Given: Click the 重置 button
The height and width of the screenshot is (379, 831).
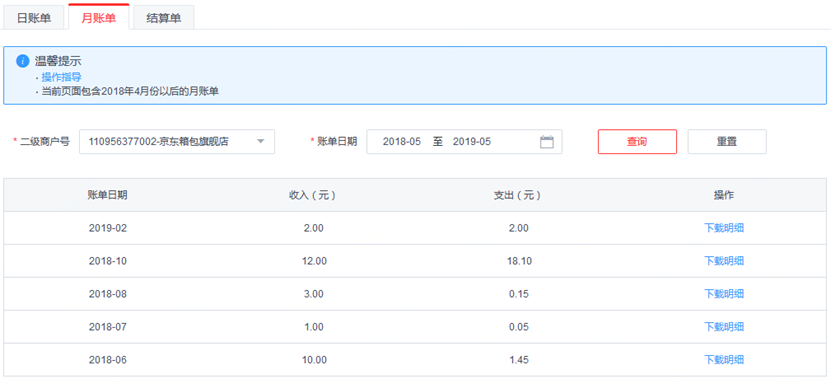Looking at the screenshot, I should click(x=727, y=142).
